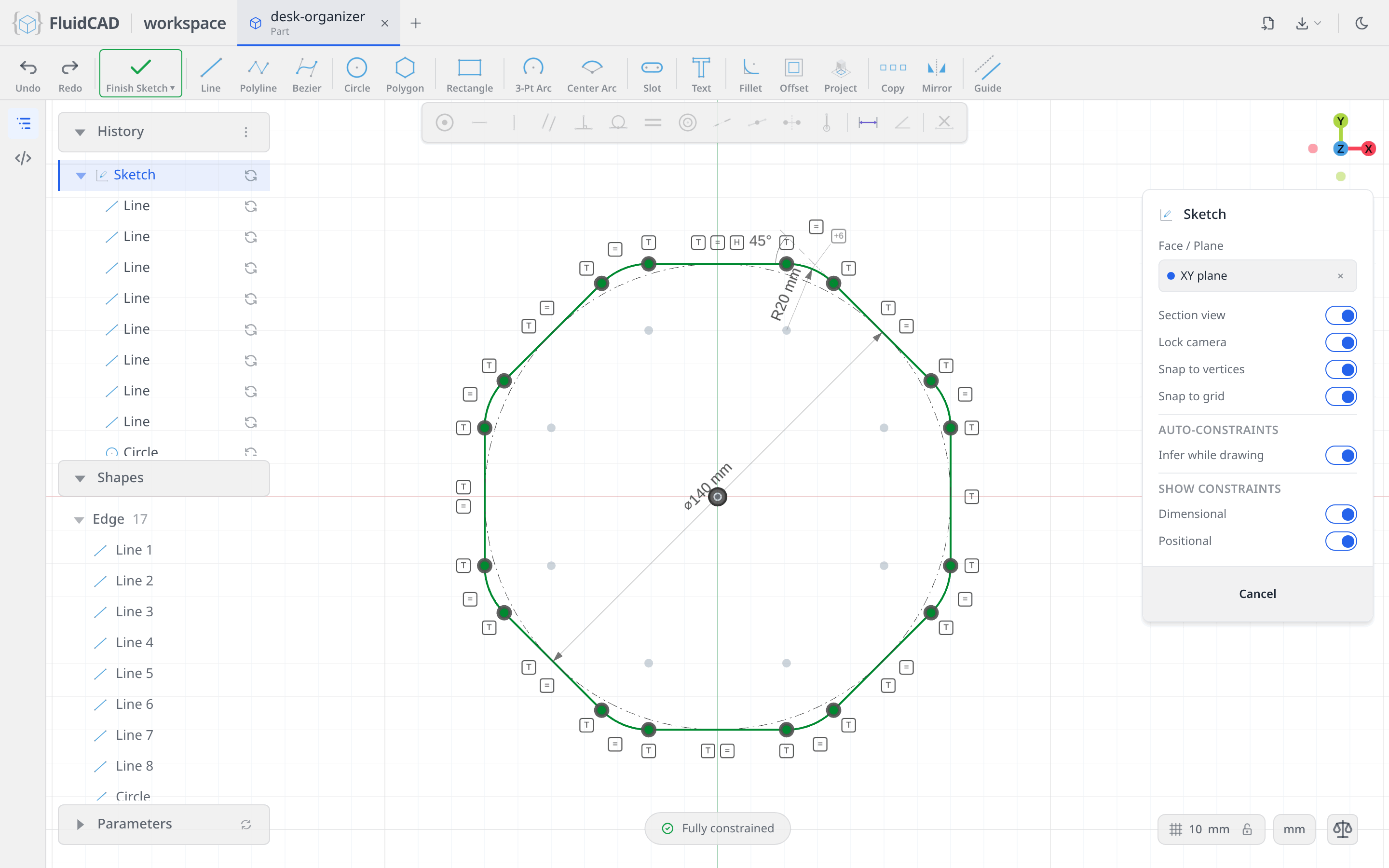Open the workspace breadcrumb
1389x868 pixels.
click(184, 23)
